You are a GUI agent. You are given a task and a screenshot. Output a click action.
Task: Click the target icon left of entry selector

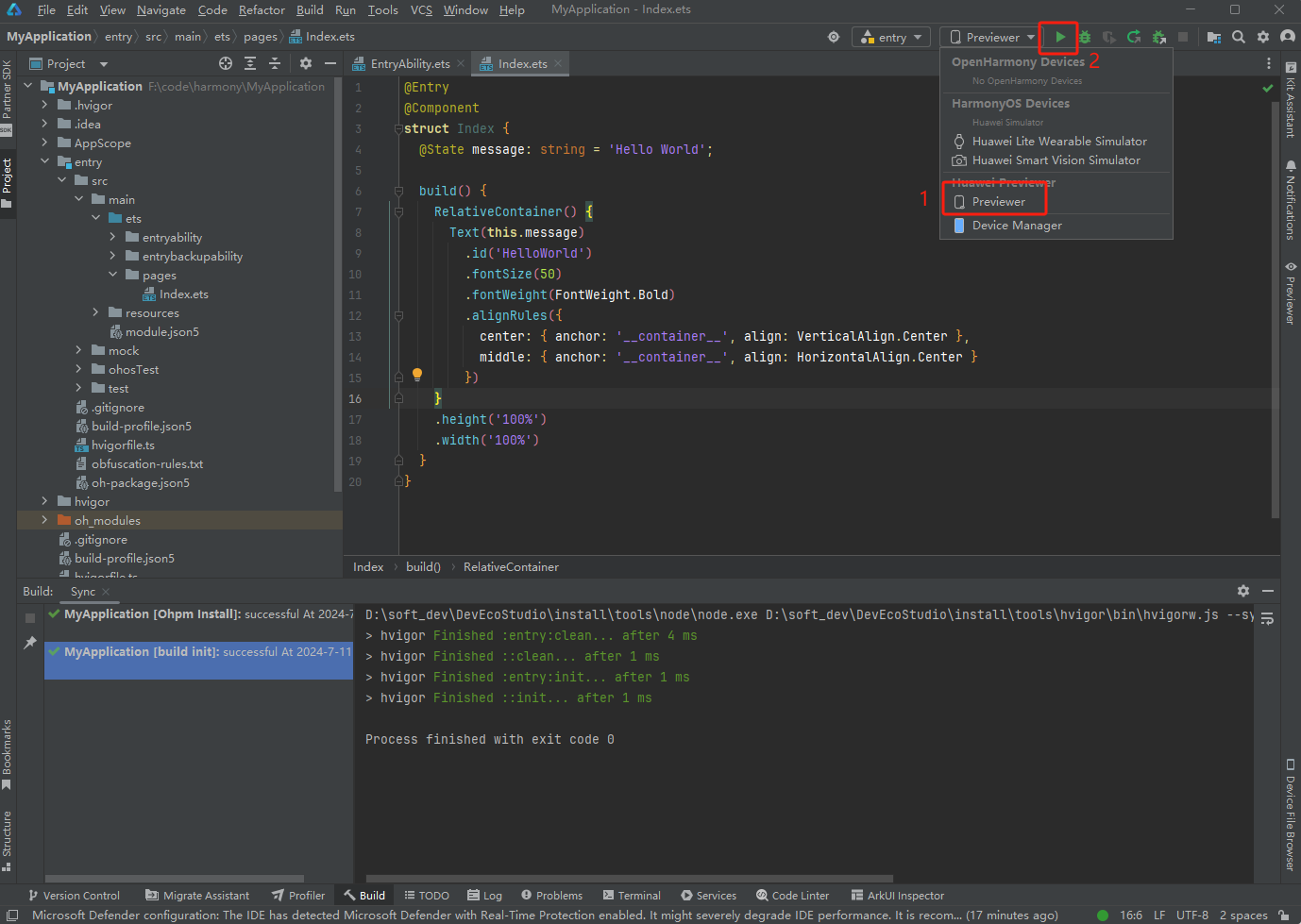pyautogui.click(x=833, y=37)
